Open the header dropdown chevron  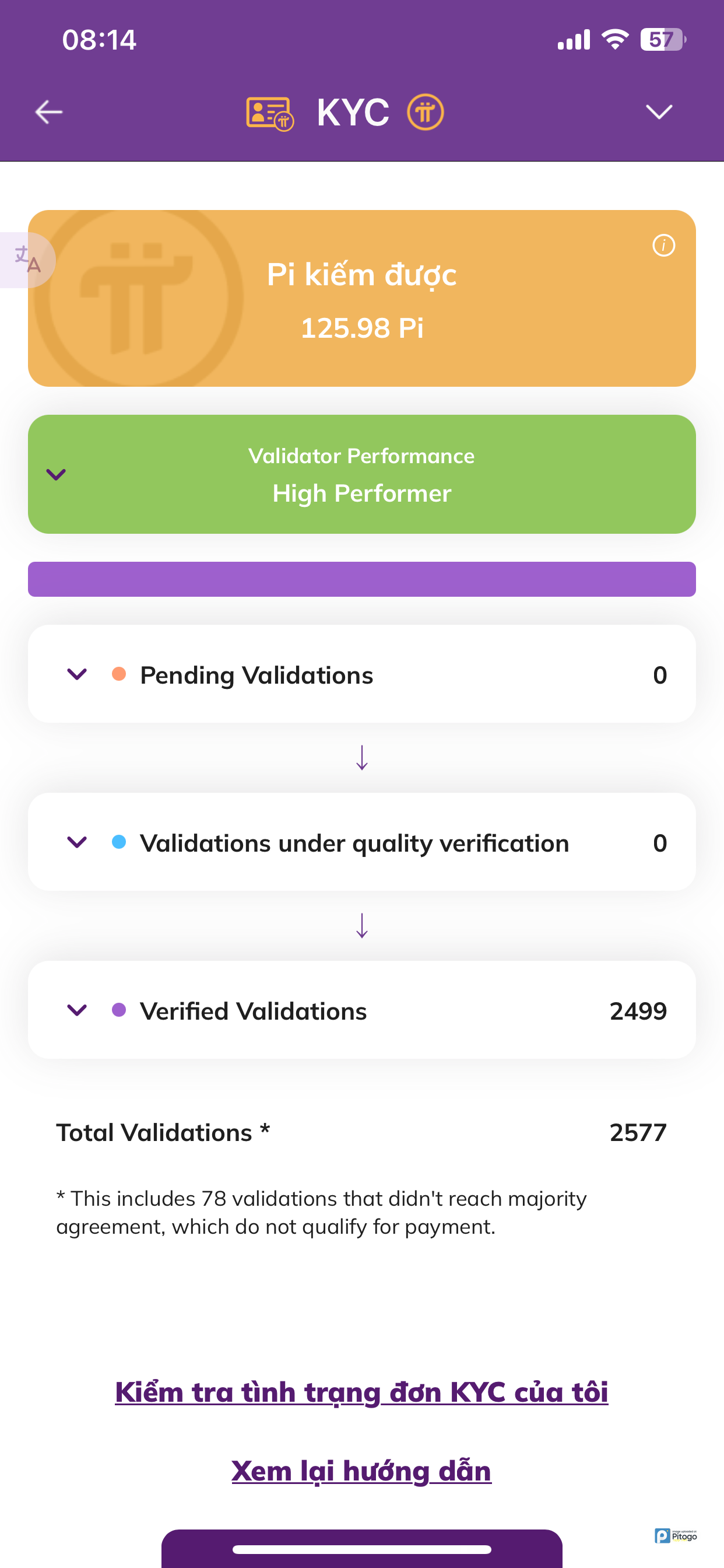pyautogui.click(x=658, y=112)
